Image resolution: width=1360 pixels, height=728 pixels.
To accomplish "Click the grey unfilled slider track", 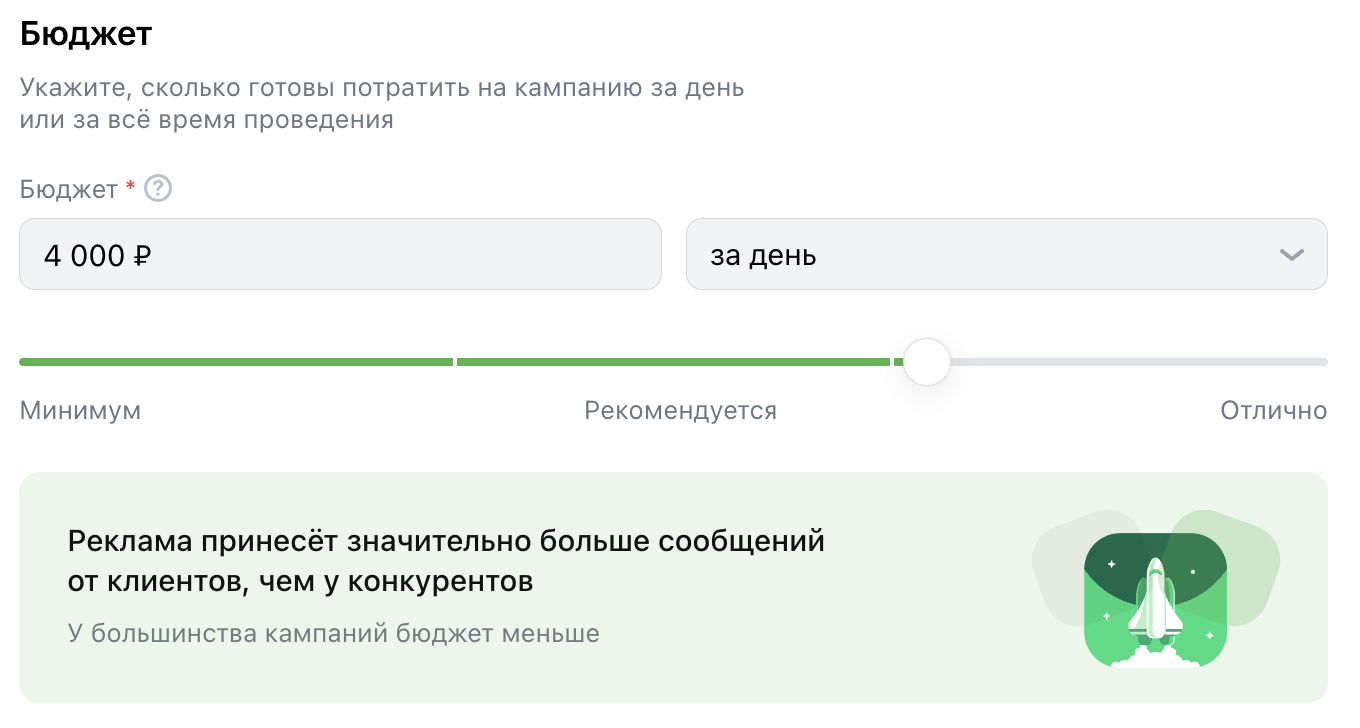I will (x=1138, y=362).
